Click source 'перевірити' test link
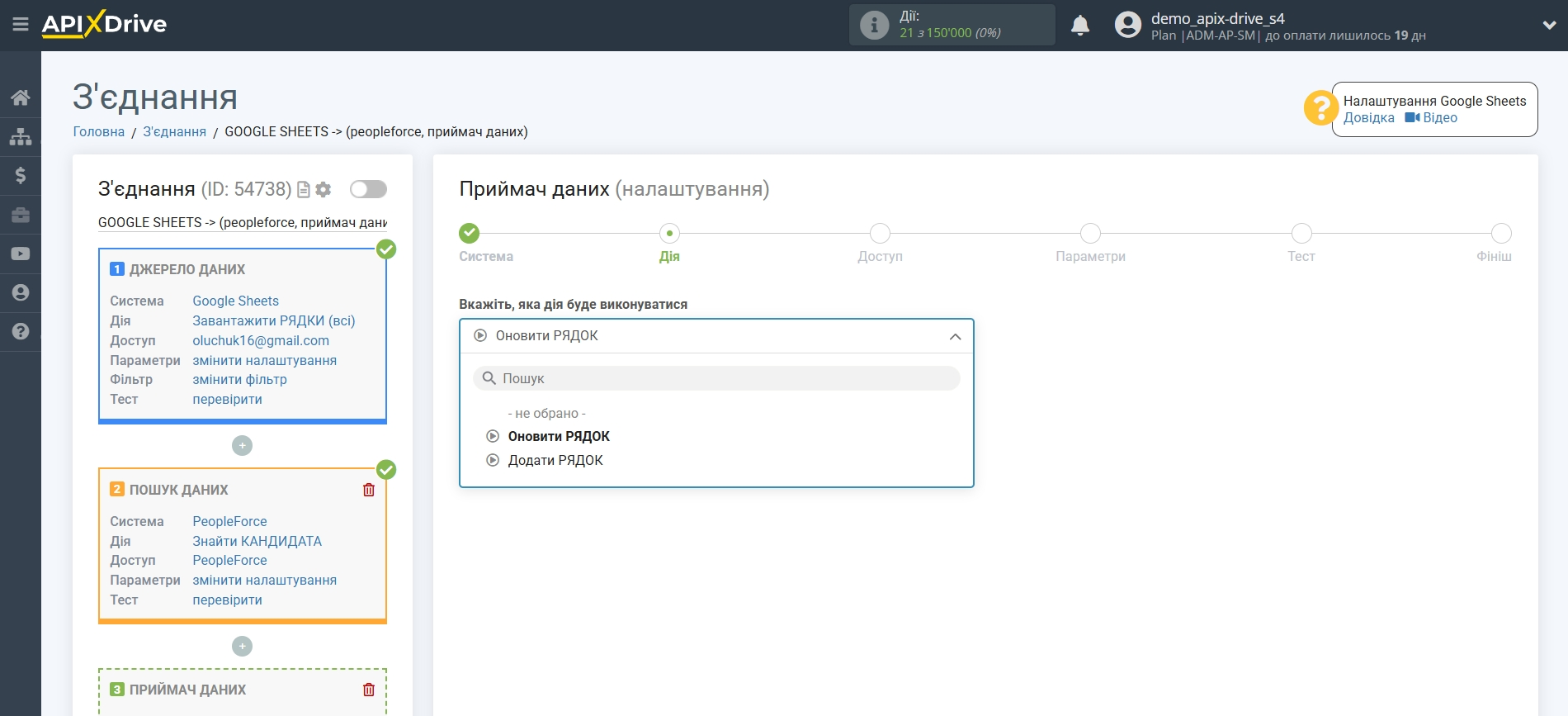This screenshot has height=716, width=1568. [x=228, y=399]
